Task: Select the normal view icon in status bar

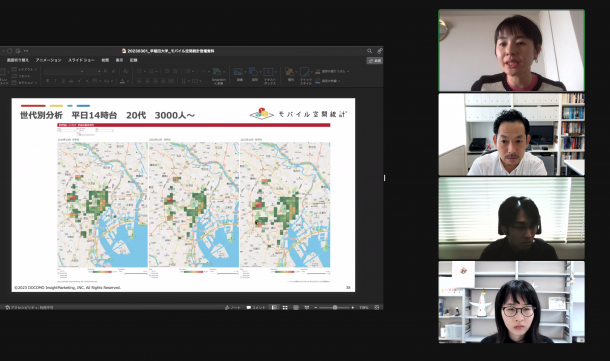Action: click(x=274, y=307)
